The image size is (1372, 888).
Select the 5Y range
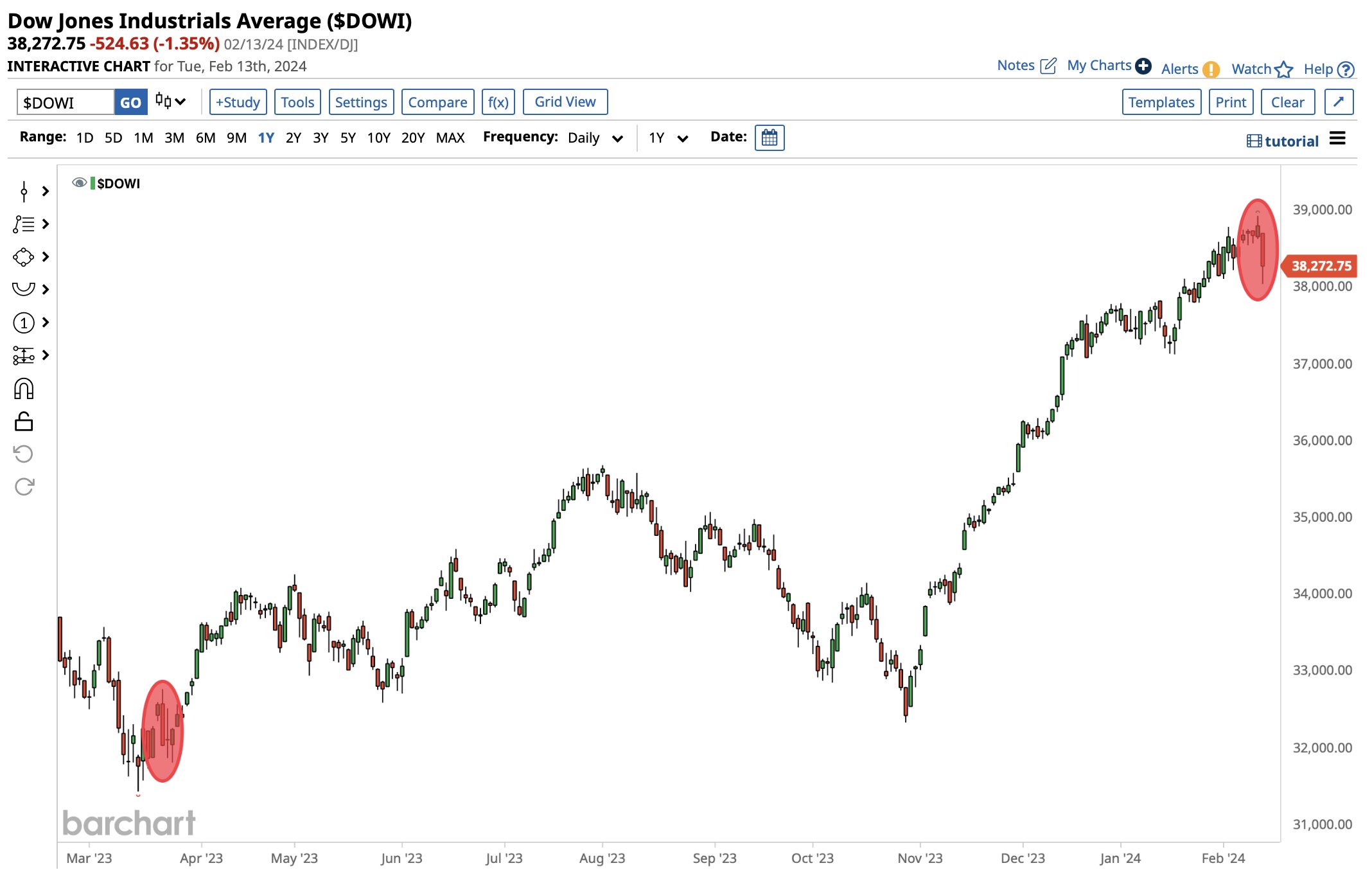pos(347,138)
